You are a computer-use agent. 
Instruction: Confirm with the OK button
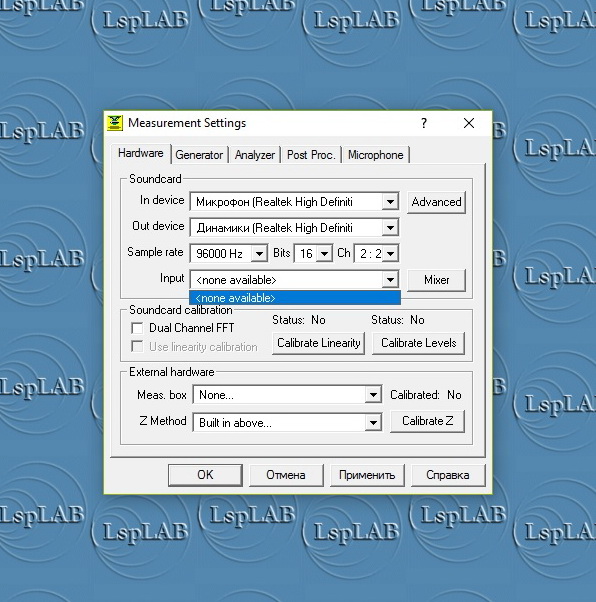(x=205, y=475)
